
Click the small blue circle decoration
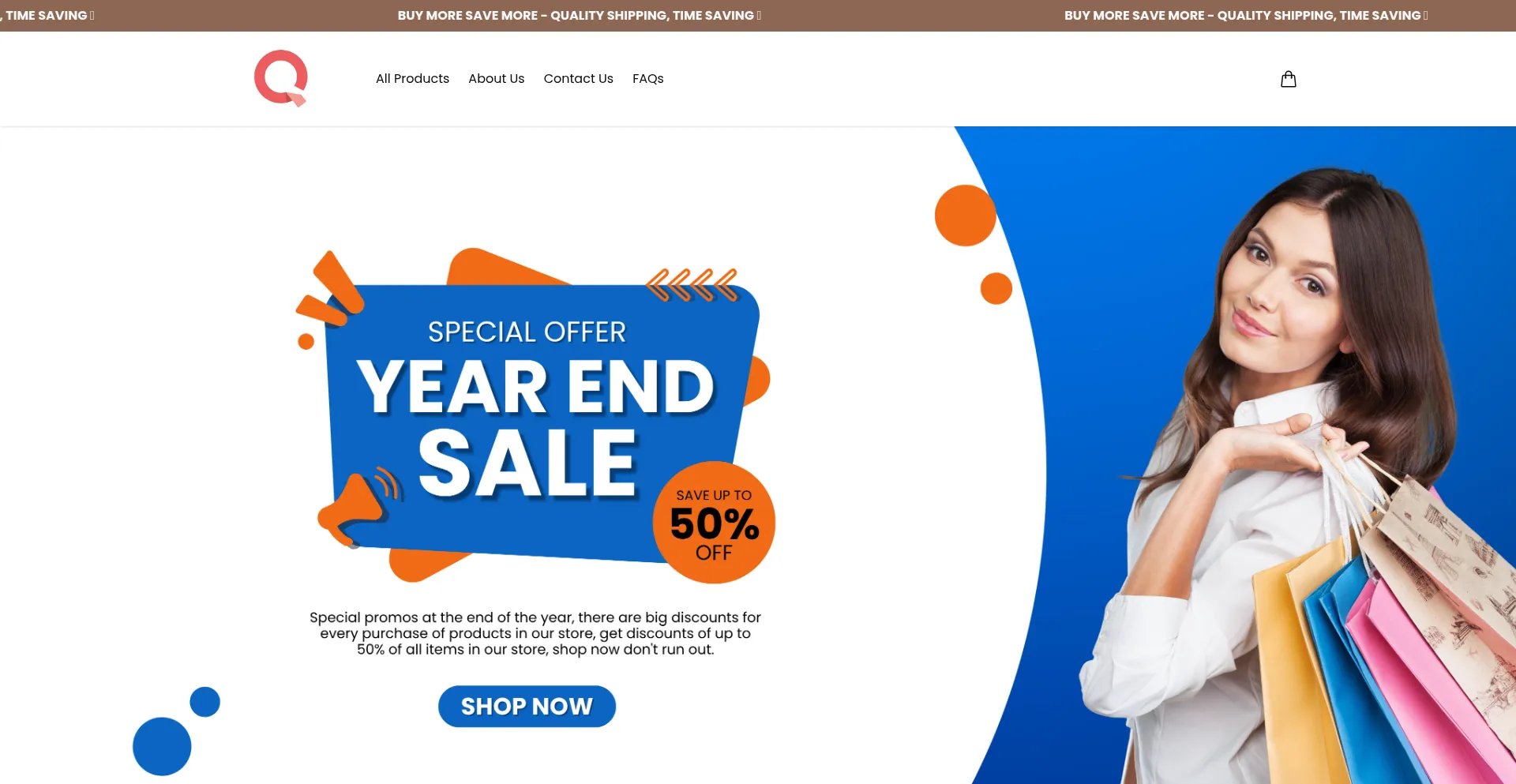[x=205, y=701]
